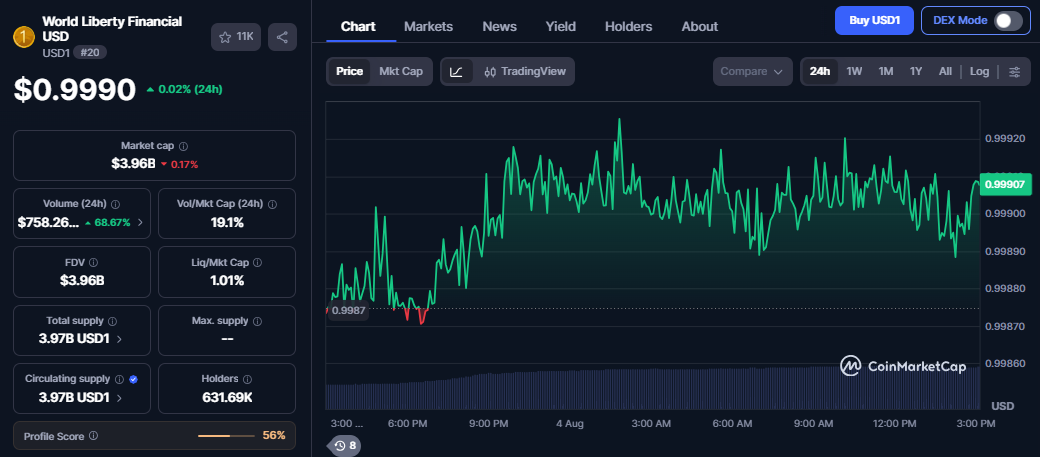1040x457 pixels.
Task: Click info icon next to Total supply
Action: tap(112, 321)
